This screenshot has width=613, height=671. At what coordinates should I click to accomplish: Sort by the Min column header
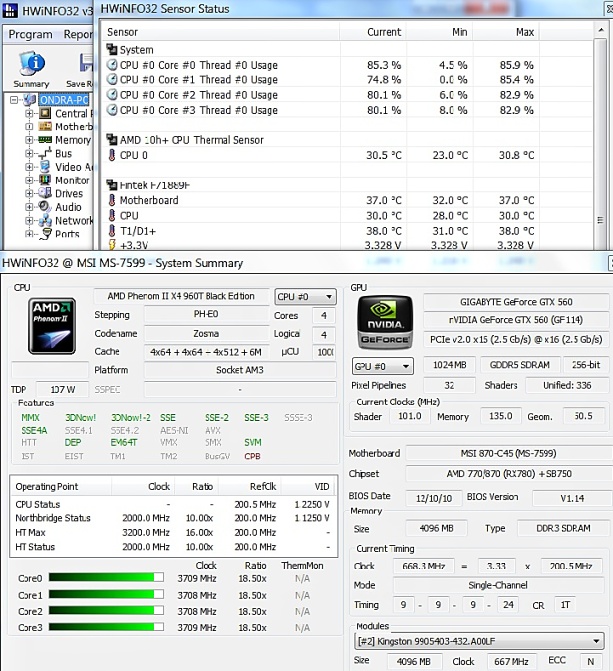tap(439, 32)
